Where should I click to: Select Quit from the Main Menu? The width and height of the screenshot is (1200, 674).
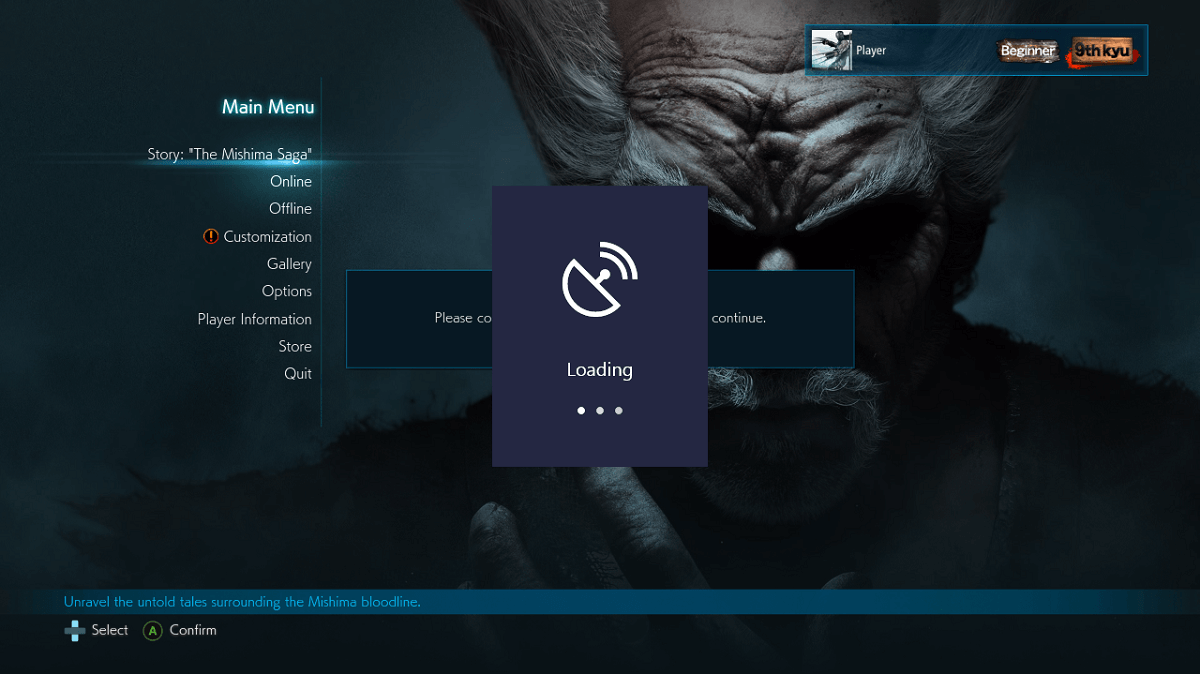pyautogui.click(x=298, y=374)
